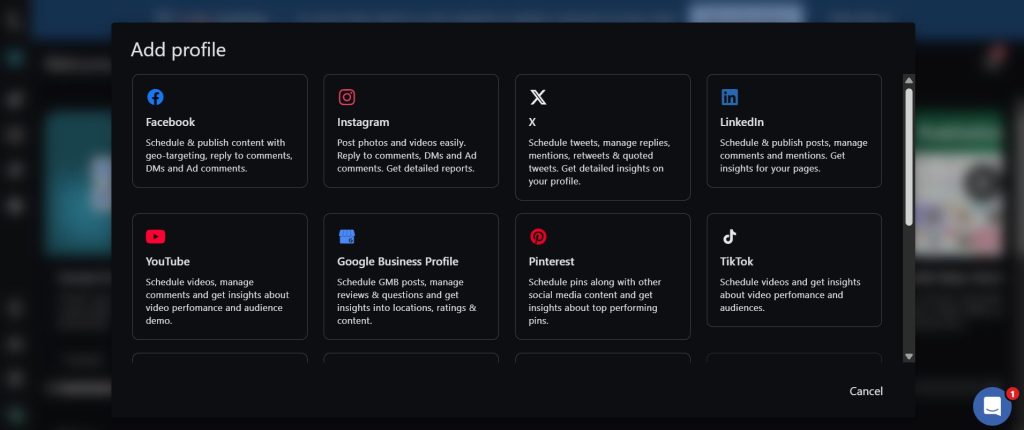This screenshot has width=1024, height=430.
Task: Click the TikTok logo icon
Action: [x=729, y=237]
